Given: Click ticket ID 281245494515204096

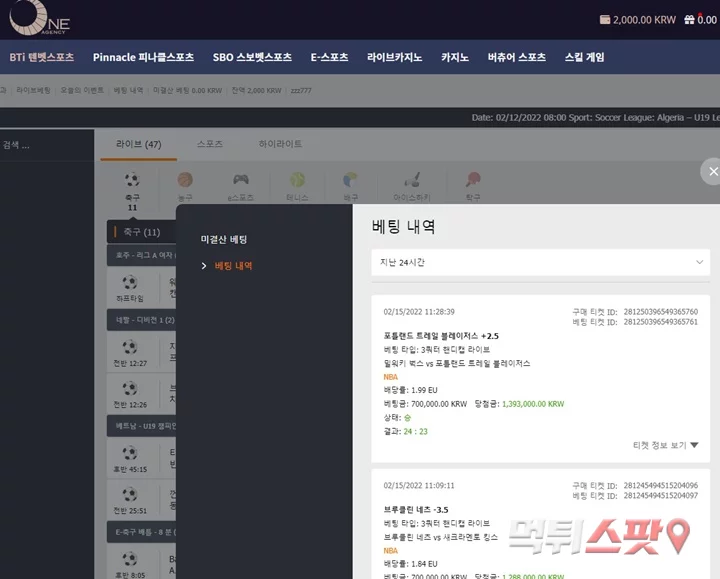Looking at the screenshot, I should 660,485.
